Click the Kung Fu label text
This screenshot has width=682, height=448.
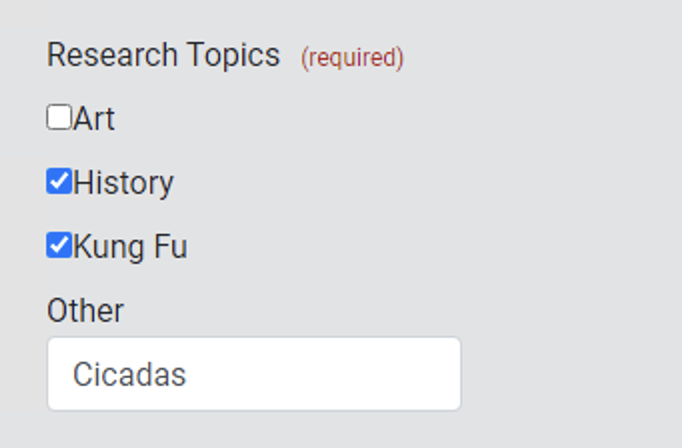pos(130,246)
